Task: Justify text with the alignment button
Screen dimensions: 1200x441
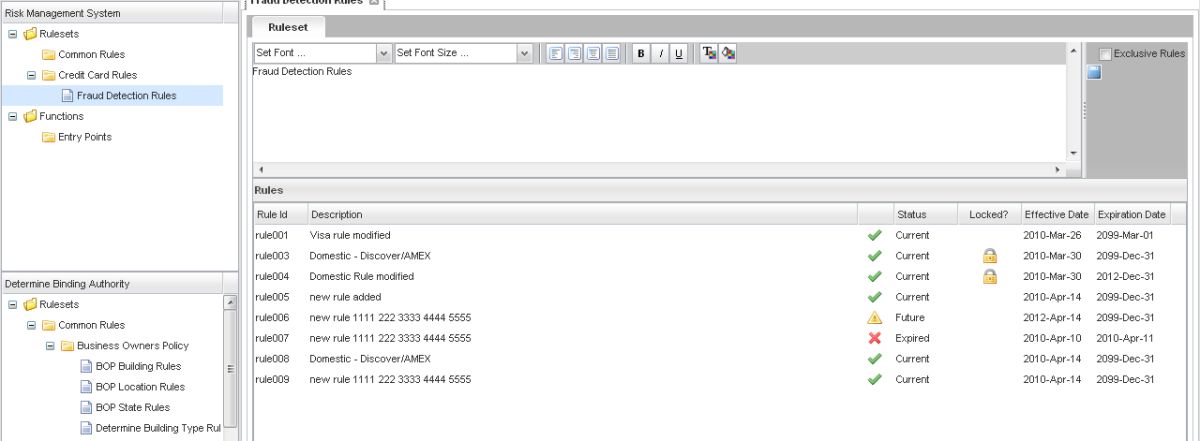Action: (x=611, y=54)
